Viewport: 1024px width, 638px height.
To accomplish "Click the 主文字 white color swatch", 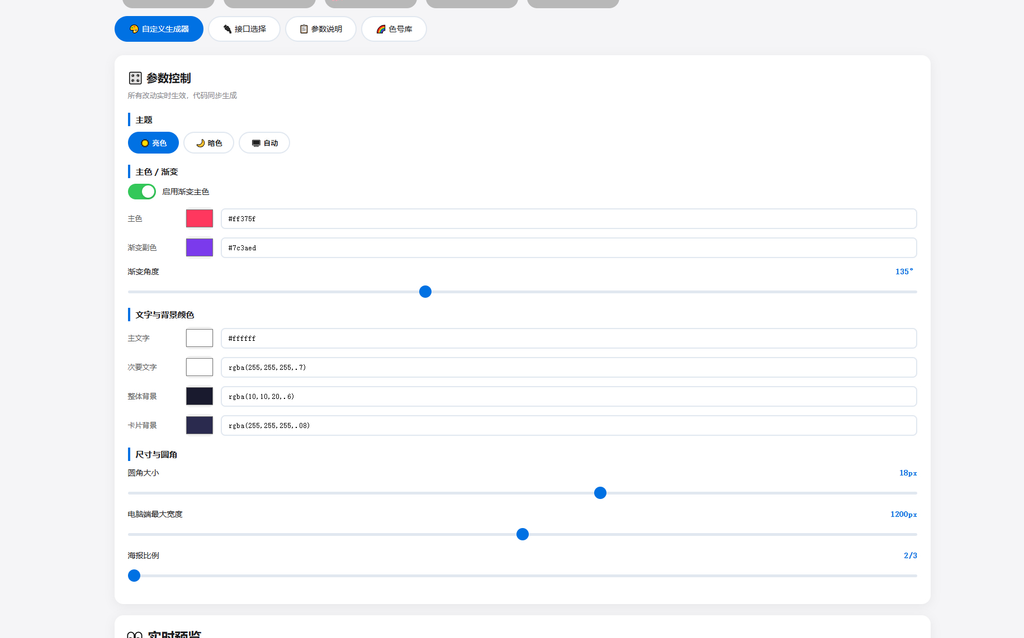I will (199, 338).
